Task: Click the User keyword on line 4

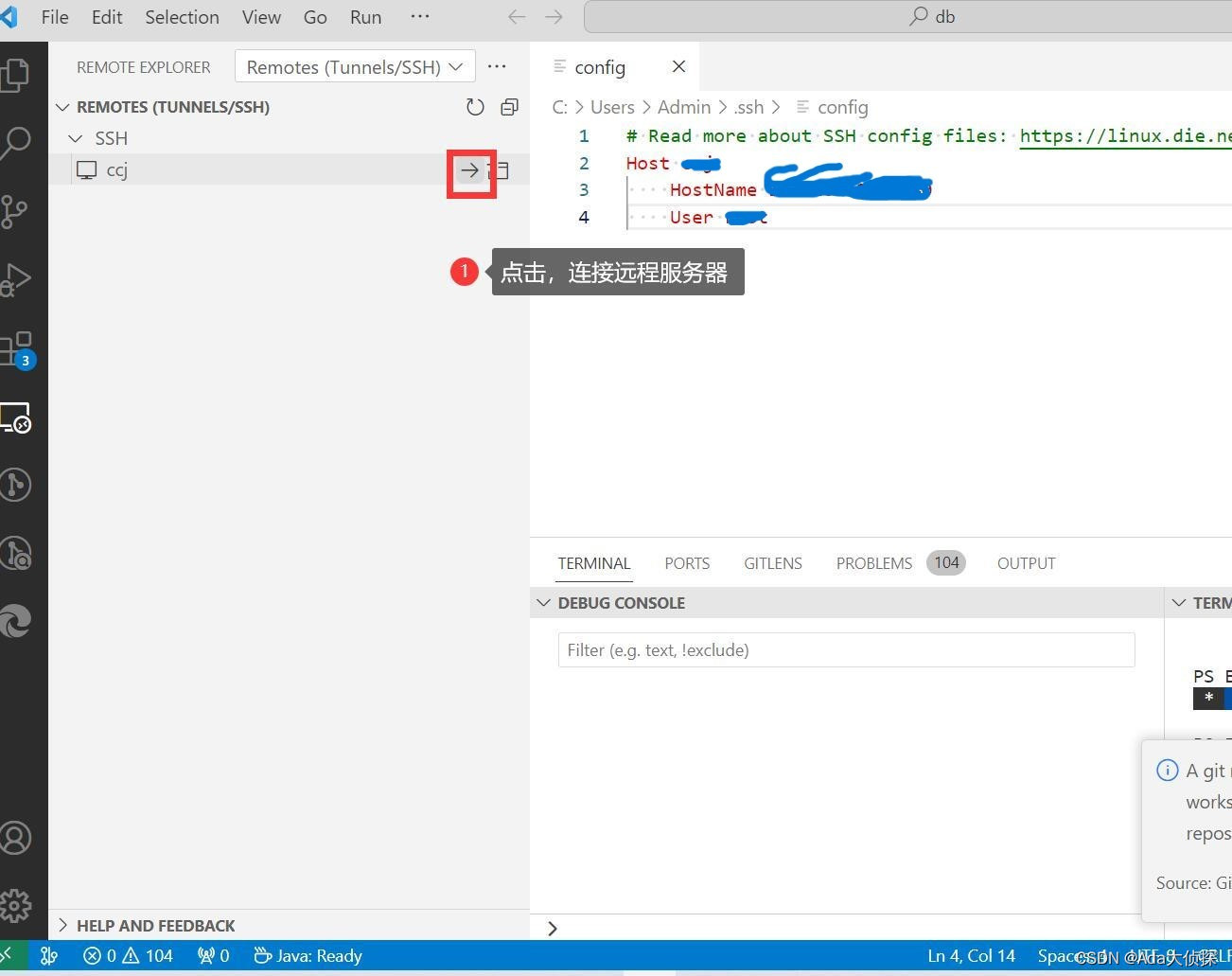Action: tap(691, 218)
